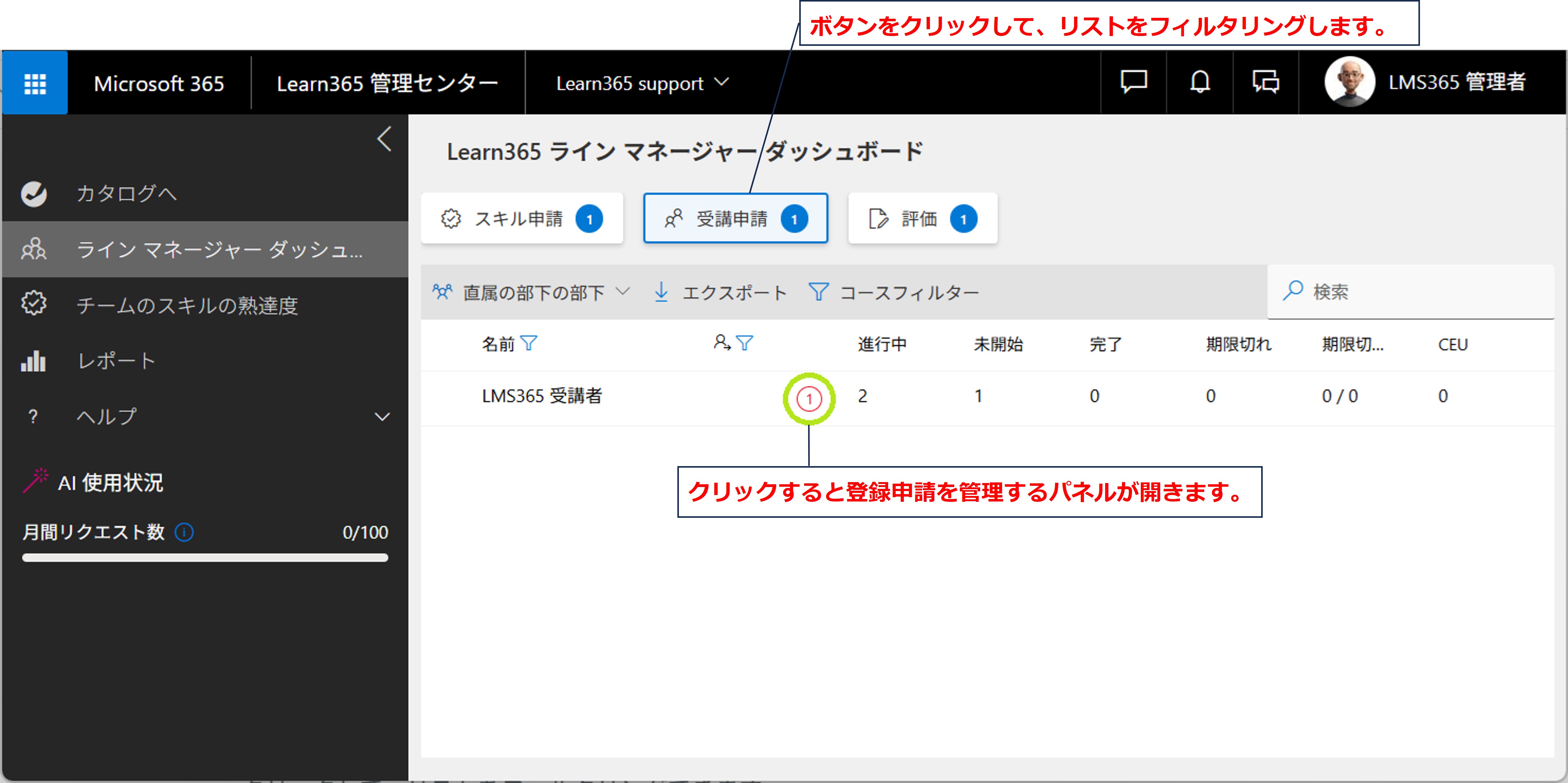Filter list by スキル申請 button

click(522, 218)
